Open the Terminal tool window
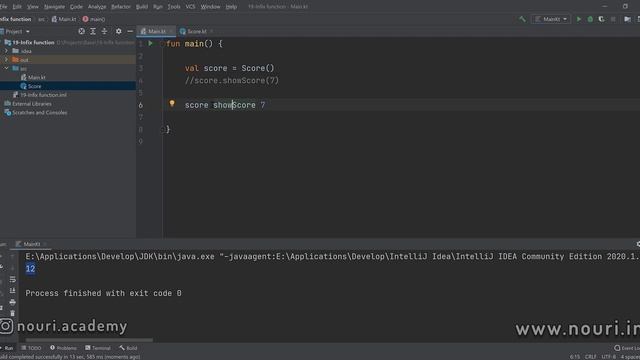The image size is (640, 360). tap(98, 348)
